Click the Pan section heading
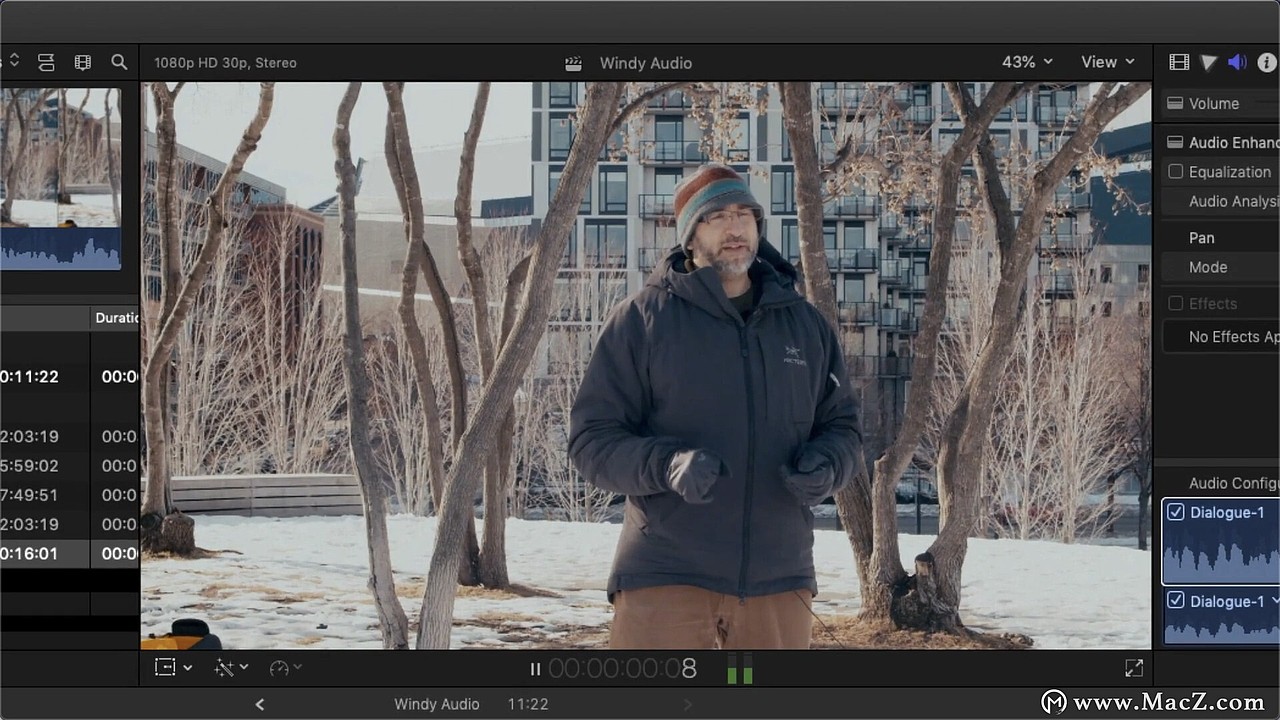 click(1202, 238)
